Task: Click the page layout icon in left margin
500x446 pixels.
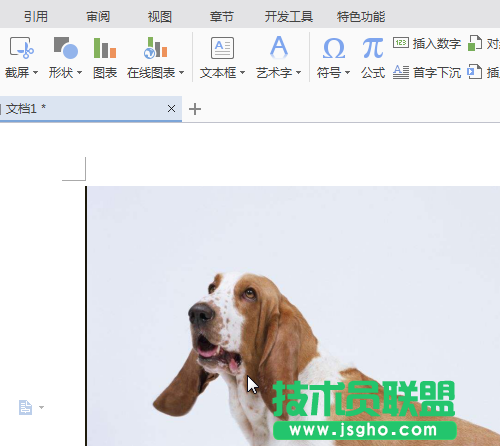Action: (25, 407)
